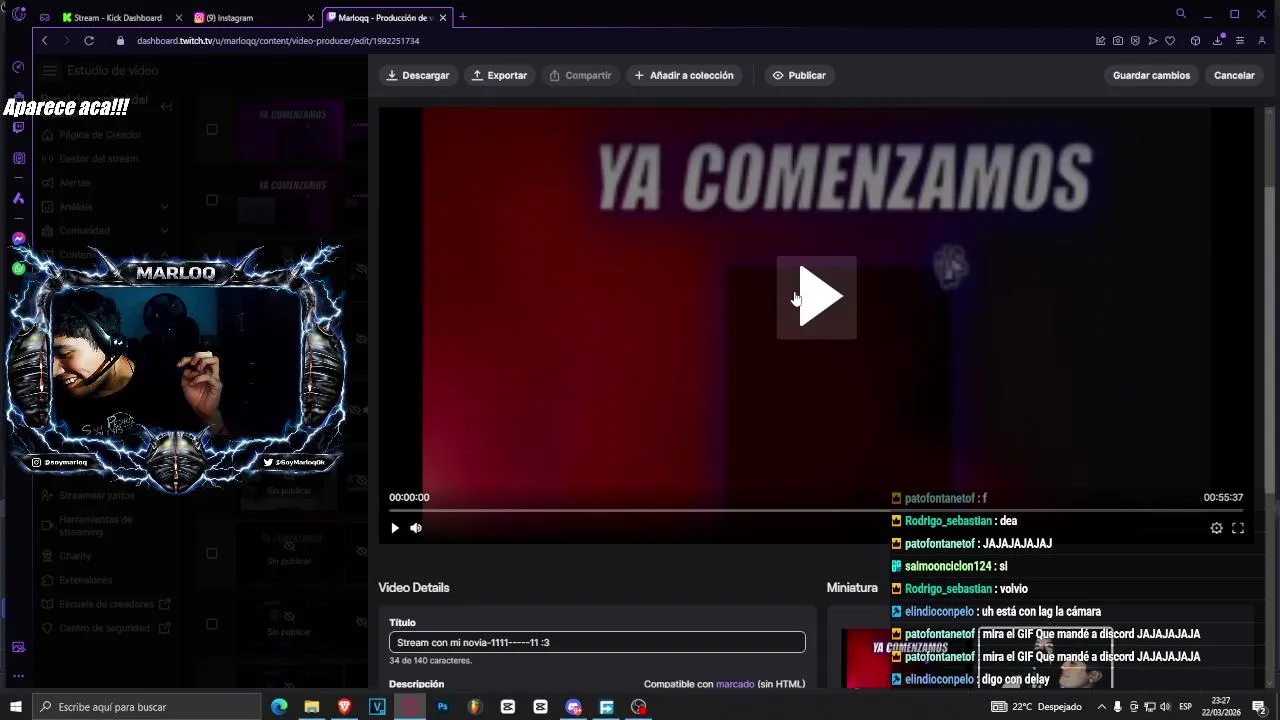Open GX Control speedometer sidebar icon
The image size is (1280, 720).
click(18, 67)
